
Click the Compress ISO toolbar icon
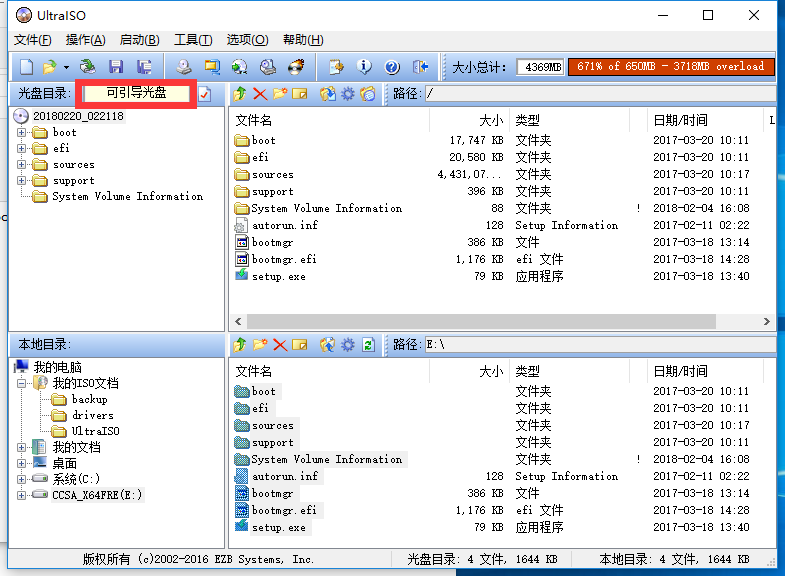click(x=212, y=67)
